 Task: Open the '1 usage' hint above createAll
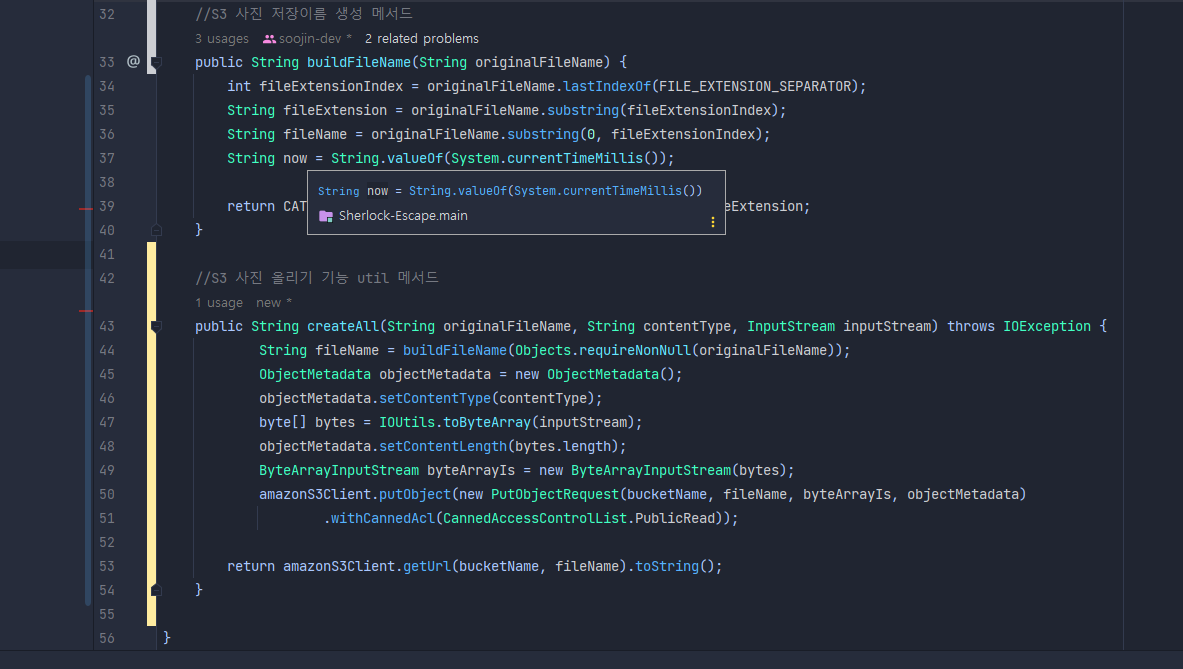[x=219, y=302]
